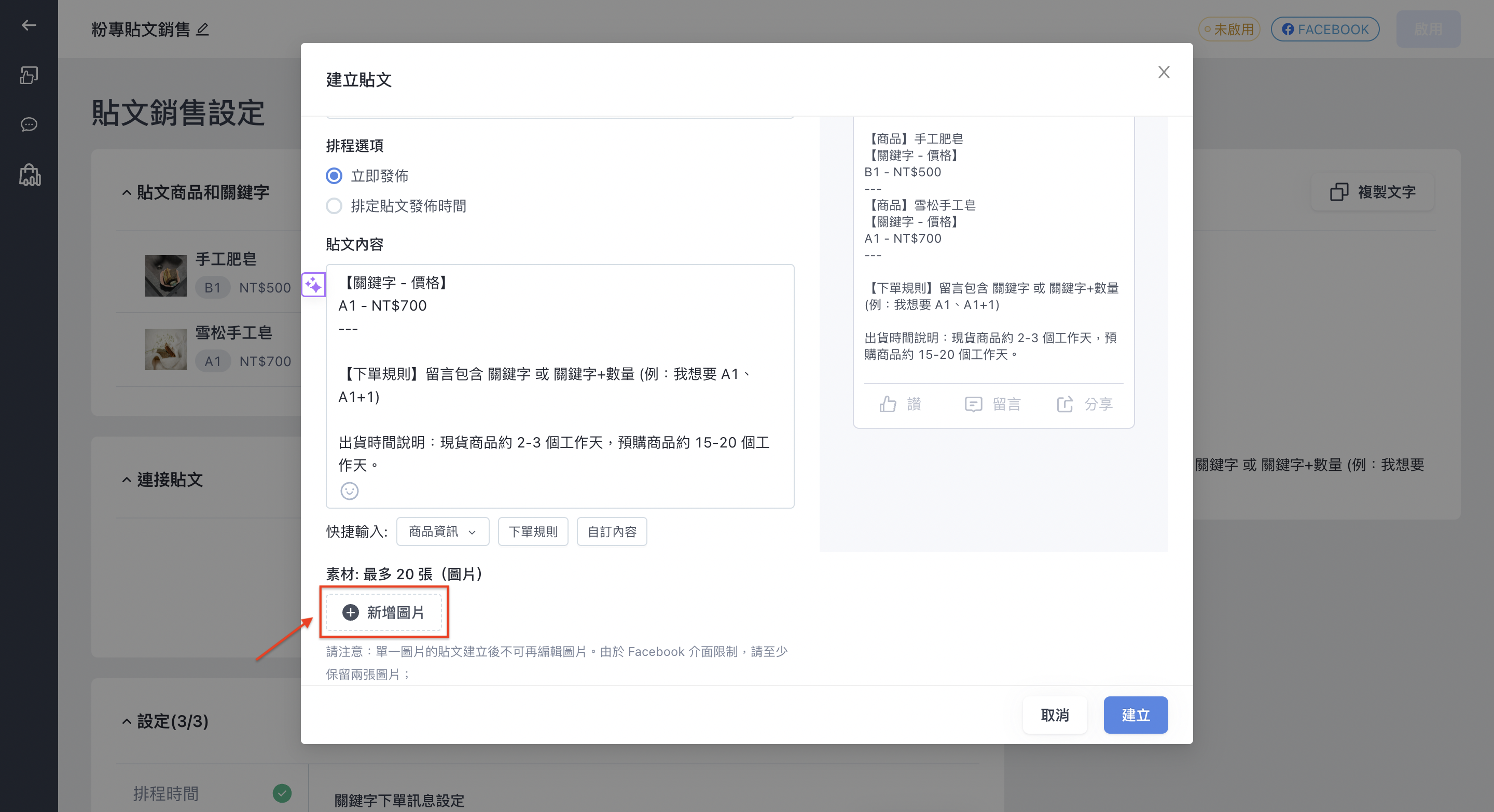This screenshot has width=1494, height=812.
Task: Click the back arrow in the sidebar
Action: point(29,25)
